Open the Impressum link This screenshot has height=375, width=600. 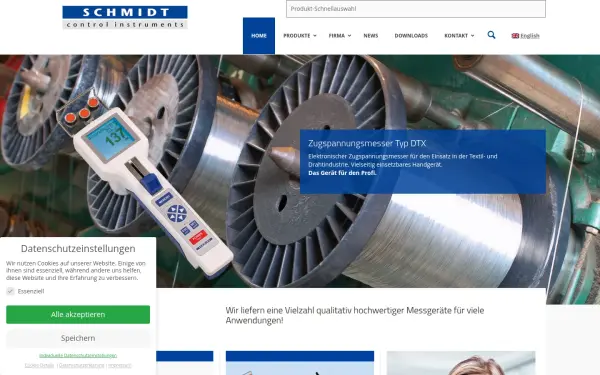tap(120, 365)
